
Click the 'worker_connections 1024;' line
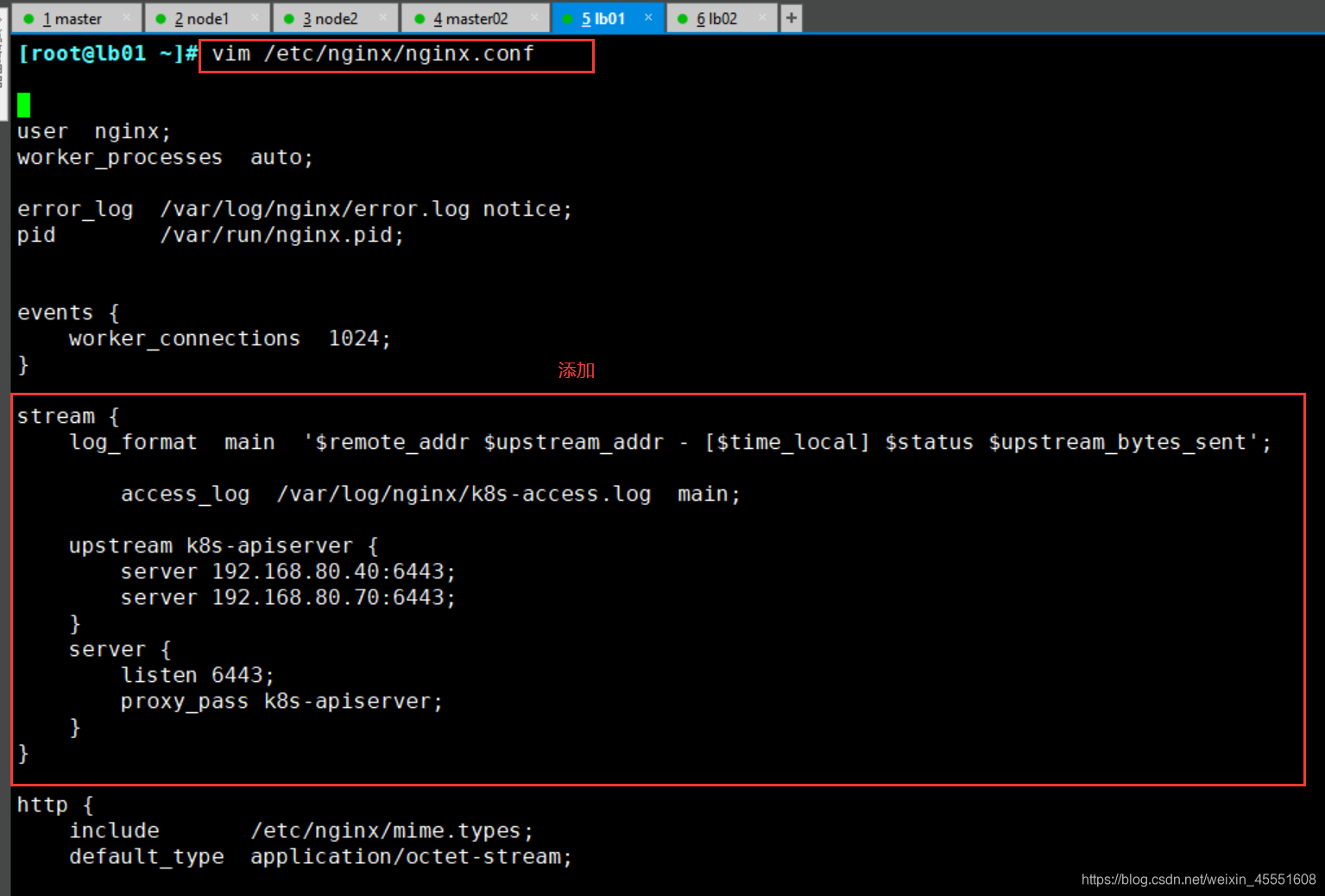click(x=230, y=339)
